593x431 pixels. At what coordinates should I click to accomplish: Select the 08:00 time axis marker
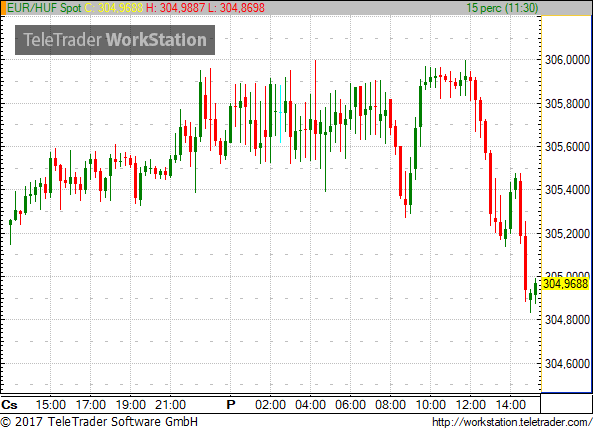pos(390,405)
